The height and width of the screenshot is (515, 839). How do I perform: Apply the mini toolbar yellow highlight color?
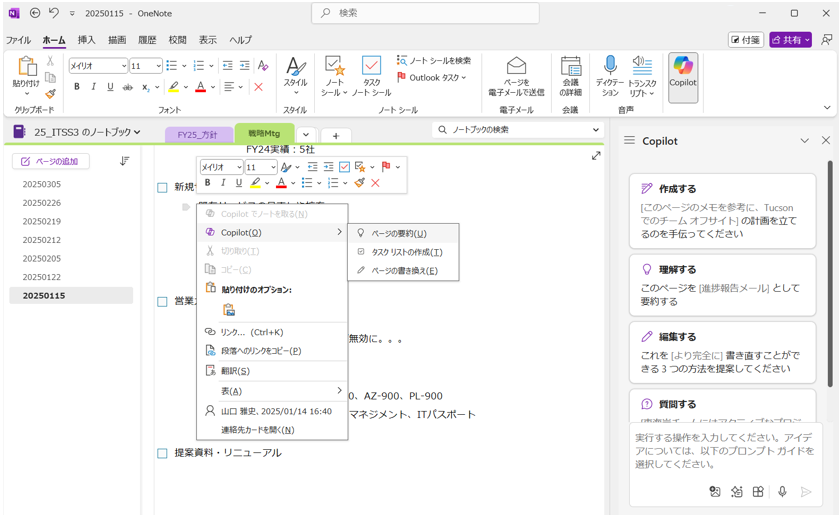pos(255,183)
